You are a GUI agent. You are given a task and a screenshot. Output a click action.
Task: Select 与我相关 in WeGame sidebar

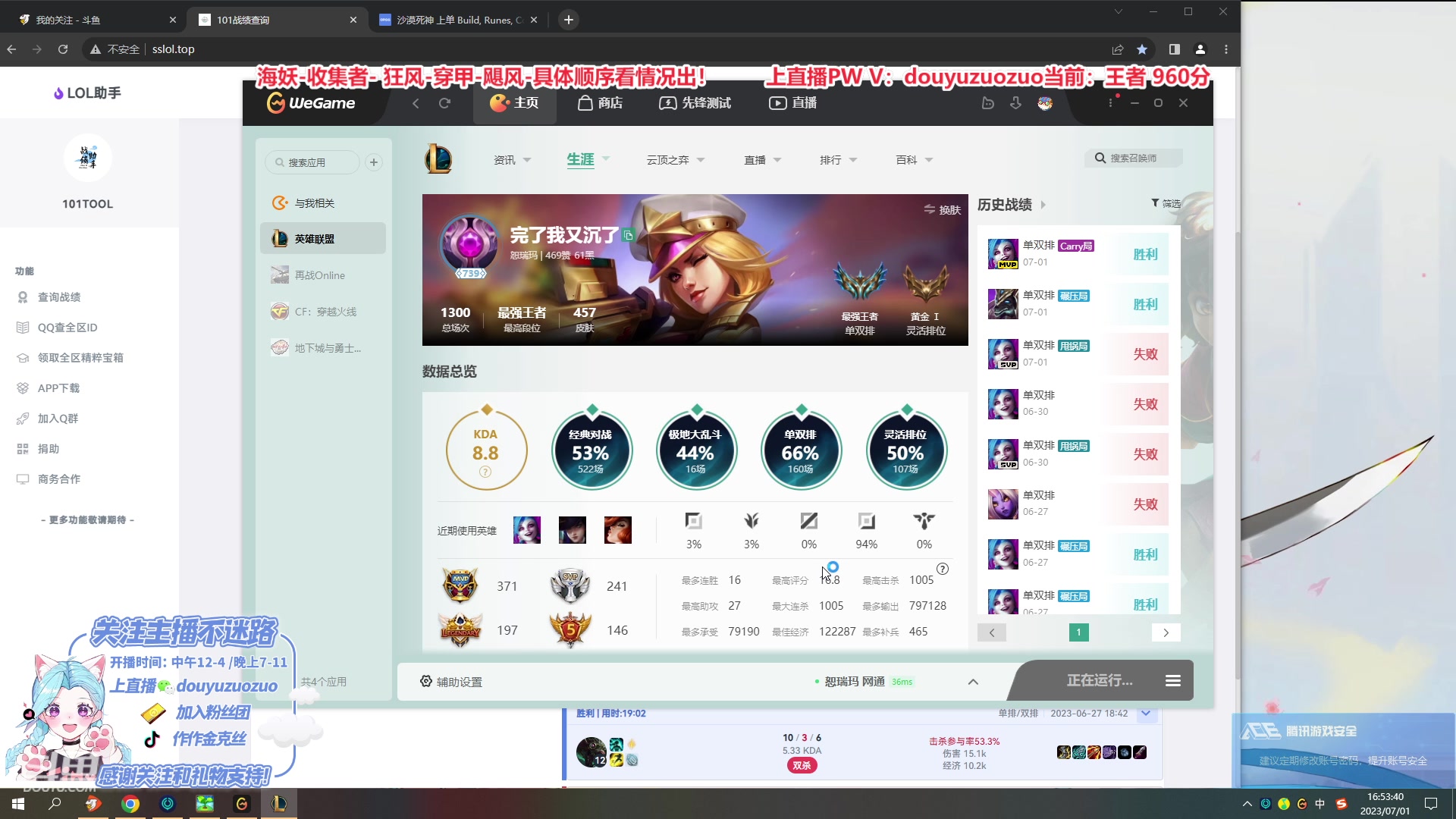pos(323,203)
